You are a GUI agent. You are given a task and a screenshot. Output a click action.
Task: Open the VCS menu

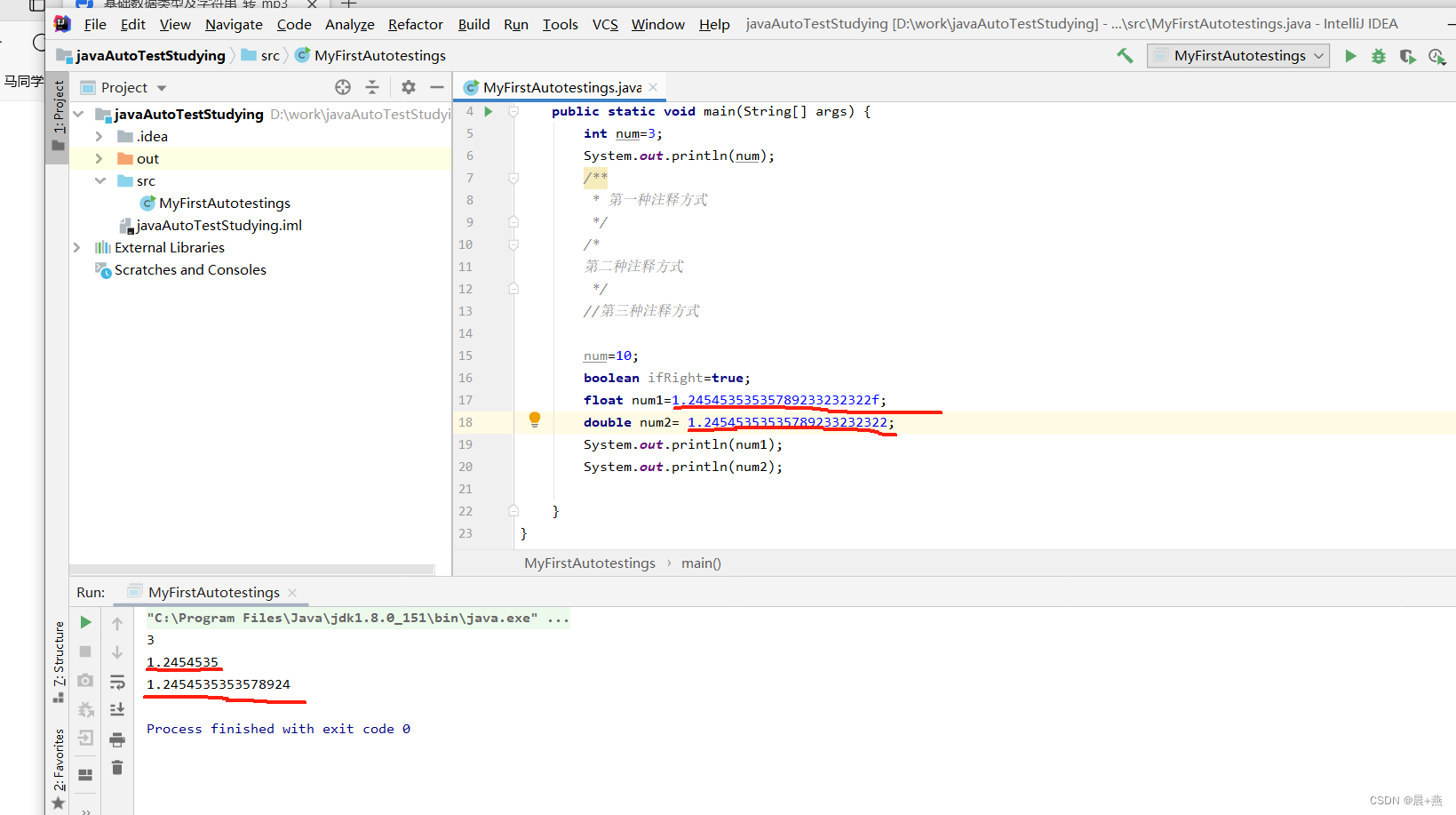(x=605, y=25)
